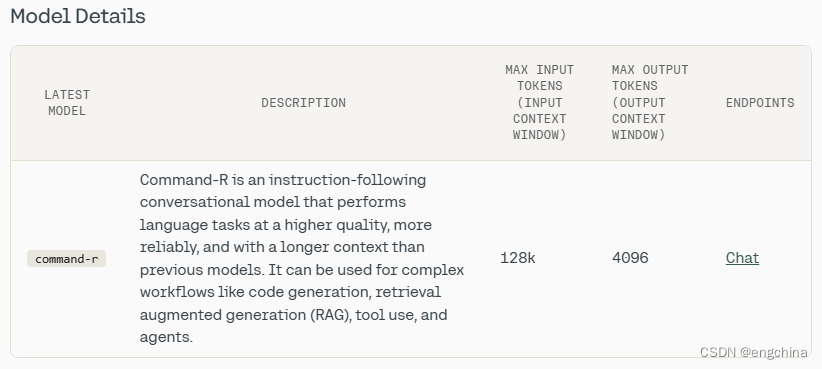Click the command-r model name badge
Viewport: 822px width, 369px height.
[67, 259]
